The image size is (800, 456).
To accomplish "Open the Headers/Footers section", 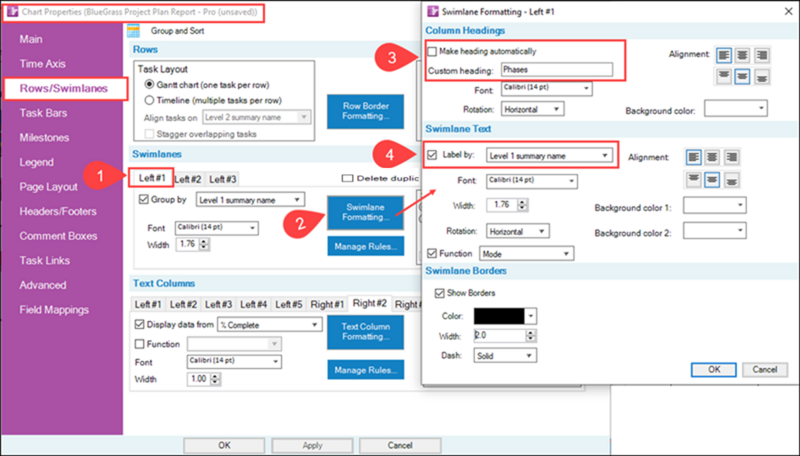I will 58,211.
